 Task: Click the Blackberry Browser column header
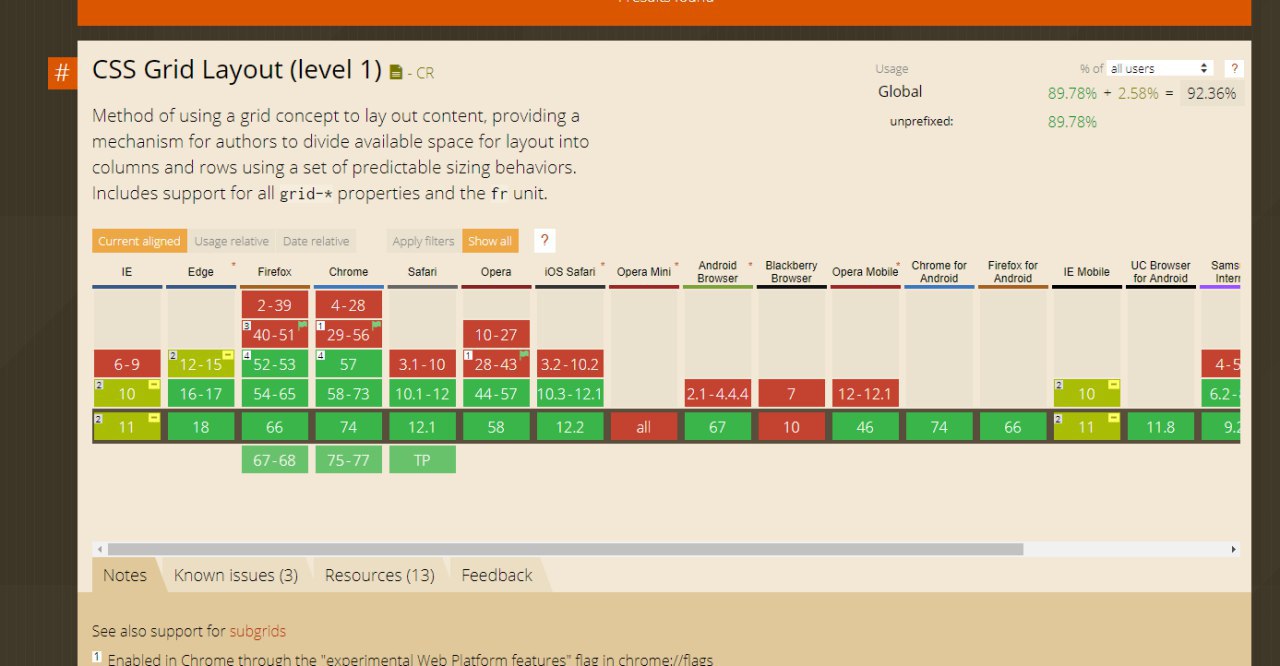click(x=791, y=272)
